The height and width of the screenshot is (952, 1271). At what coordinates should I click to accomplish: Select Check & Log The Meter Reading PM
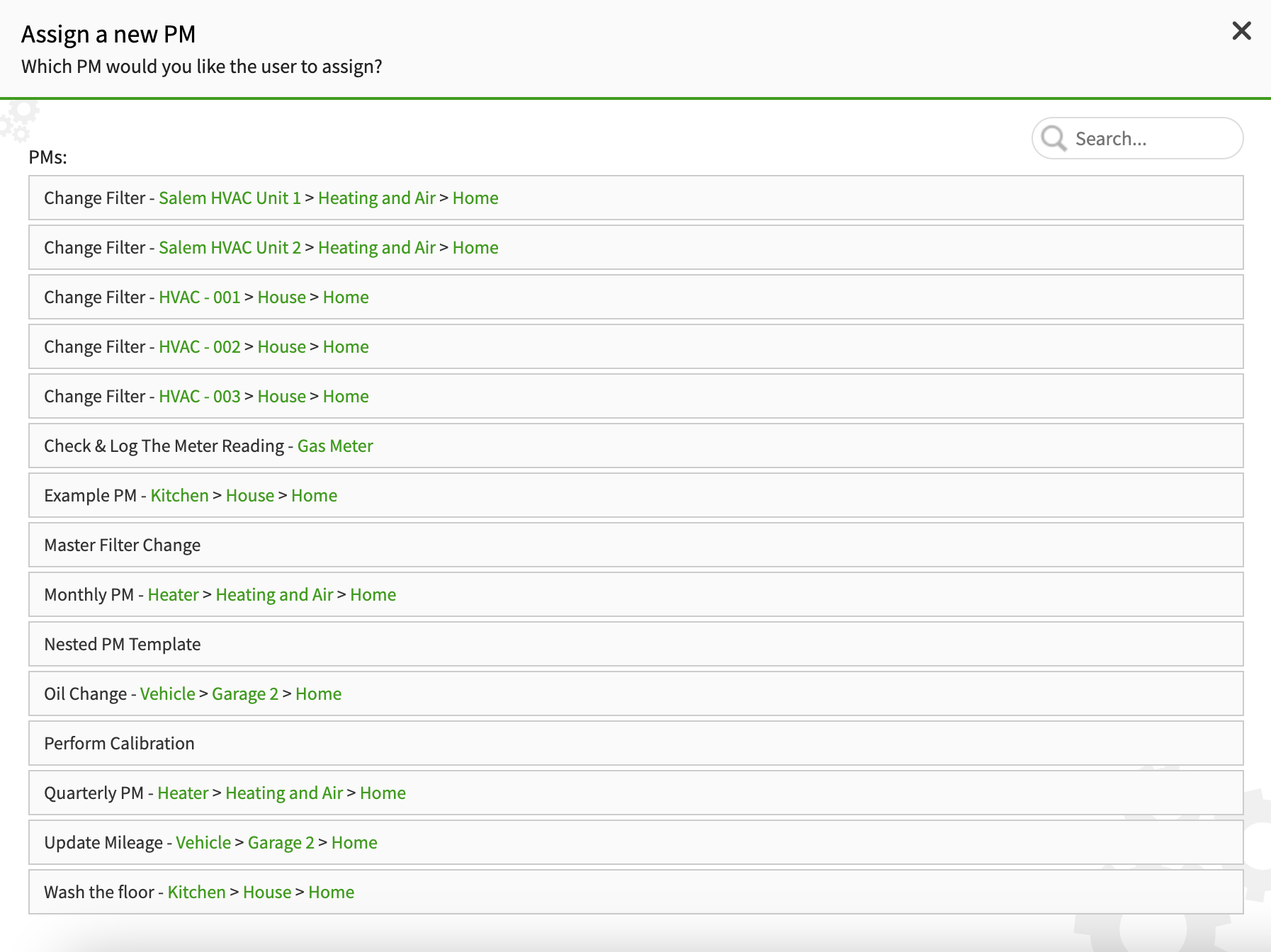163,446
